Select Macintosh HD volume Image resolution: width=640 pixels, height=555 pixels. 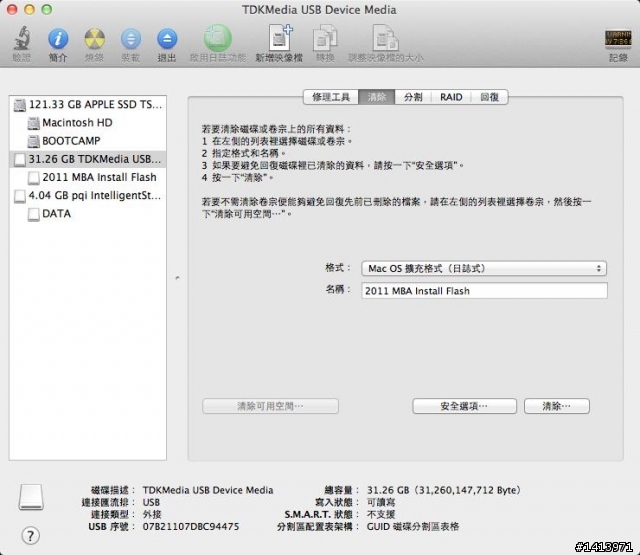(x=88, y=122)
